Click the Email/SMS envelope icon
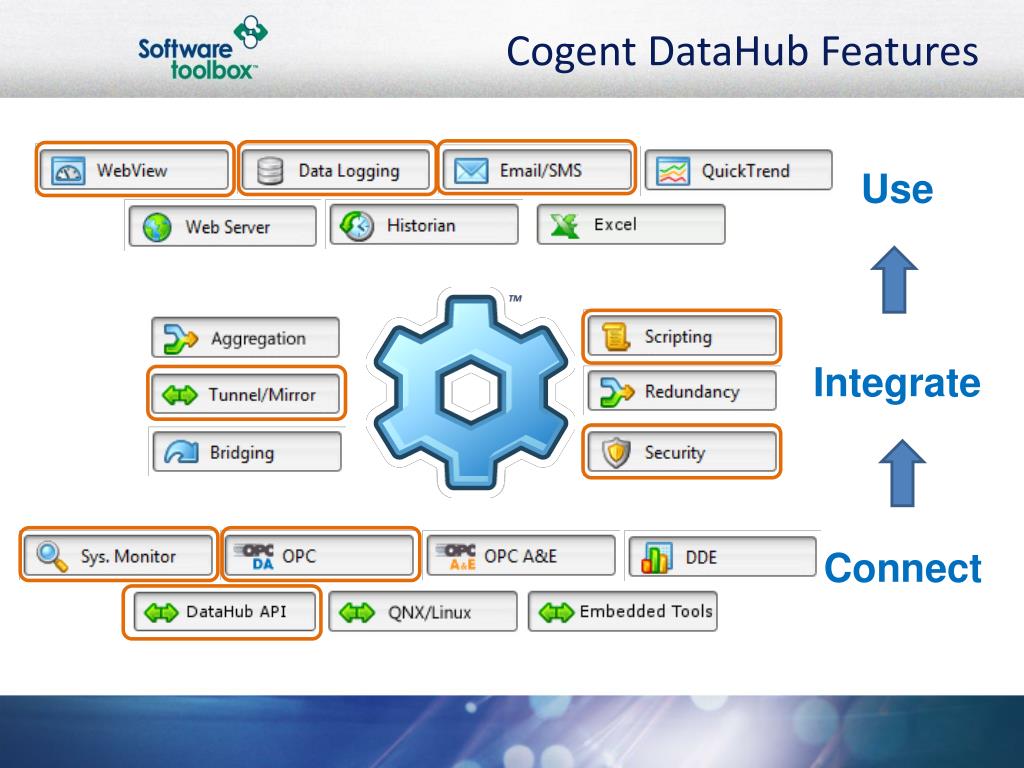Image resolution: width=1024 pixels, height=768 pixels. pos(471,171)
